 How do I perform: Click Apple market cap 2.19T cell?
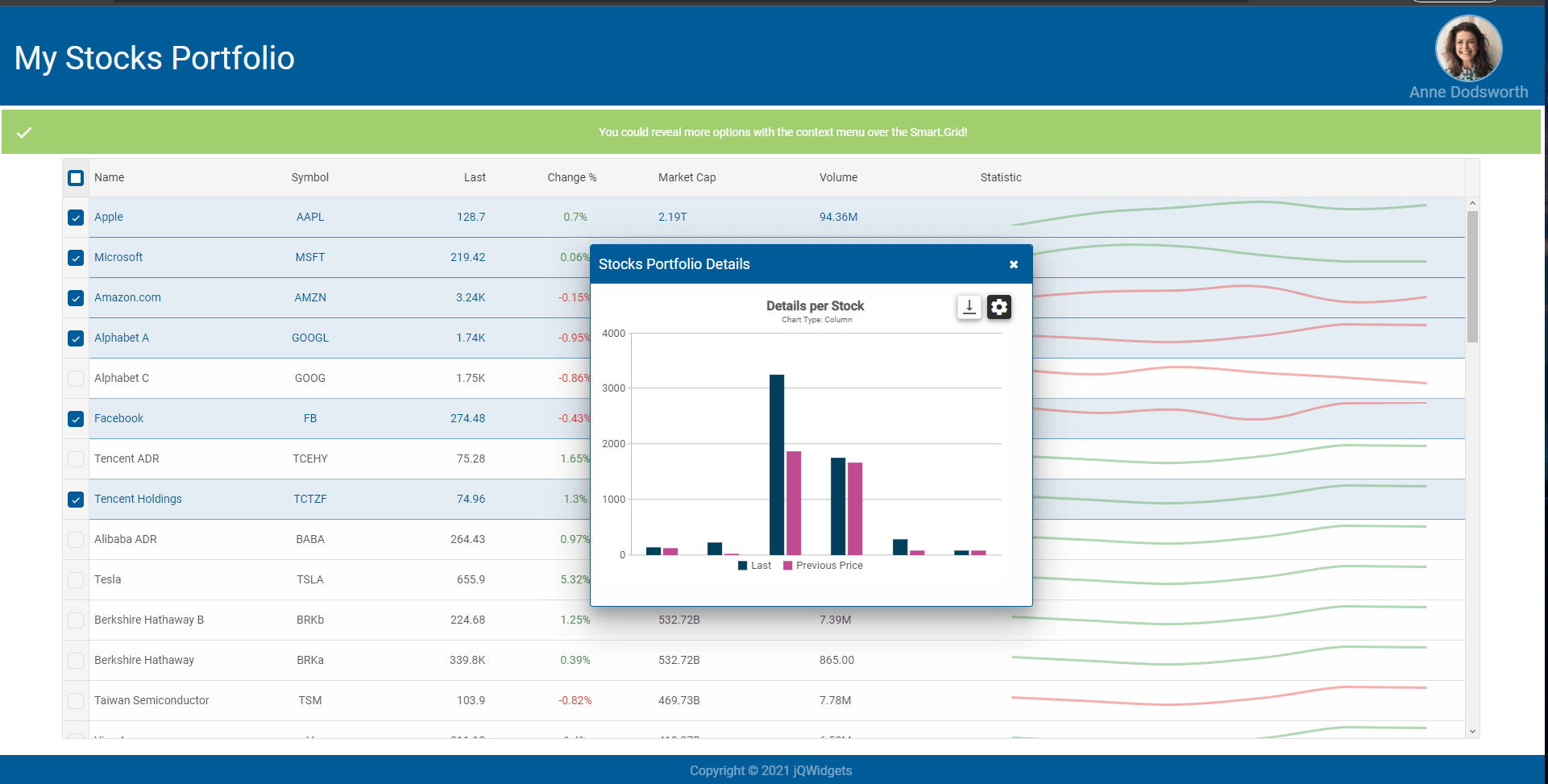point(673,217)
